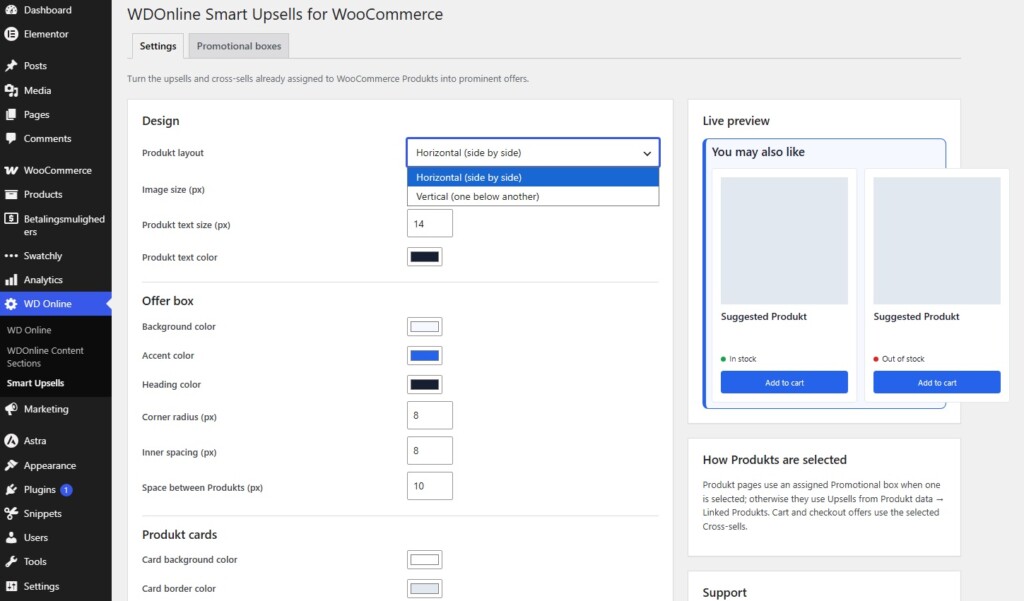Screen dimensions: 1024x601
Task: Open WDOnline Content Sections submenu item
Action: pos(45,357)
